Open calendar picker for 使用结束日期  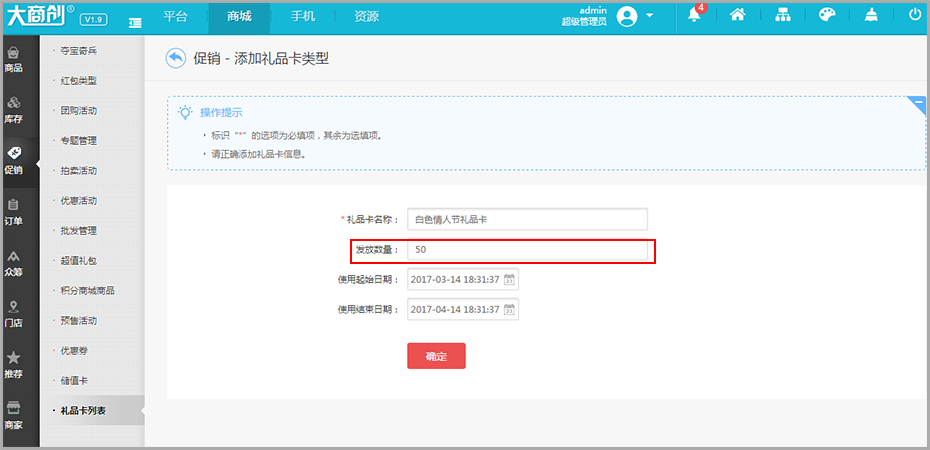[509, 309]
